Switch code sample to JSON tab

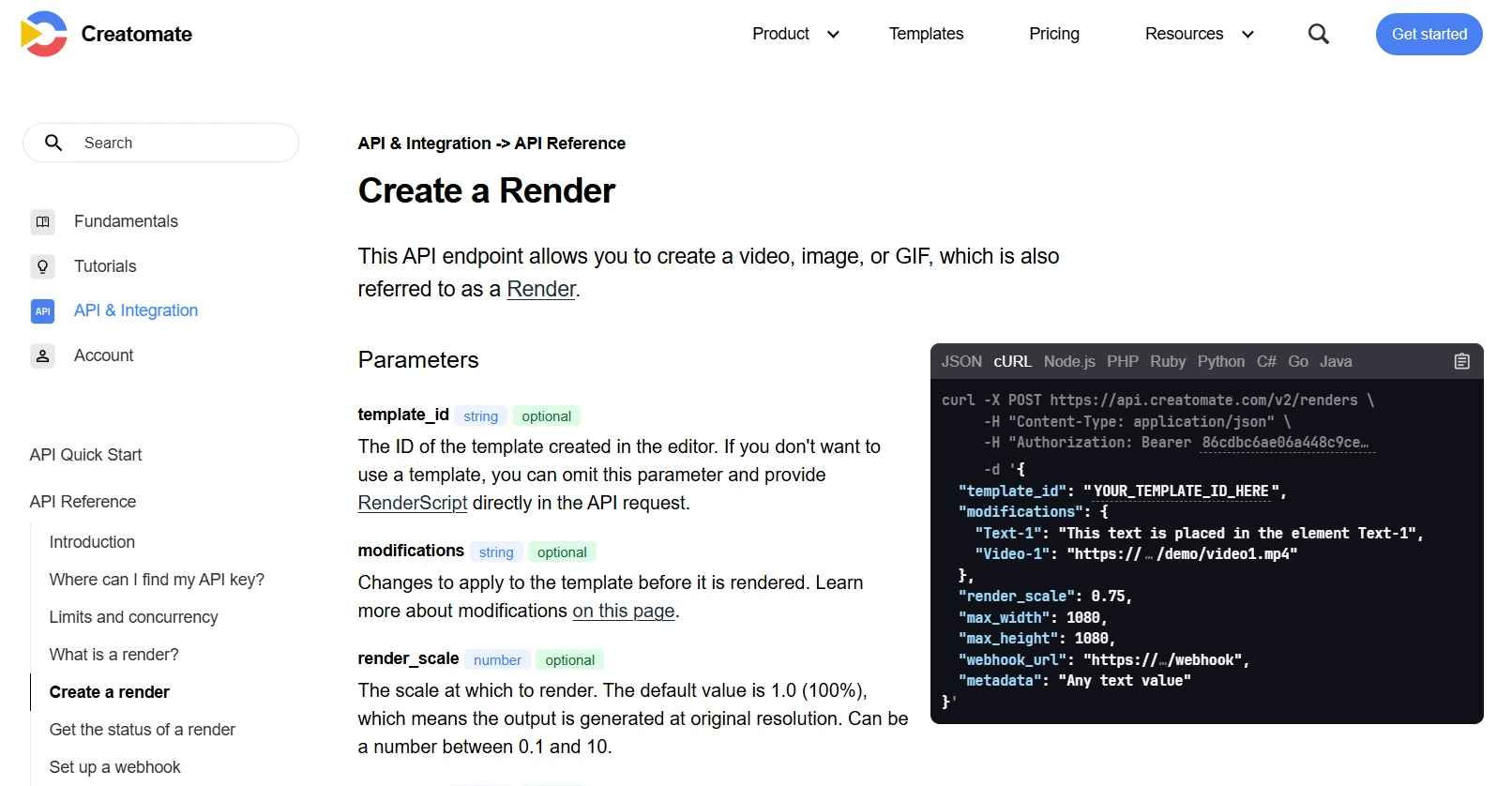tap(961, 361)
